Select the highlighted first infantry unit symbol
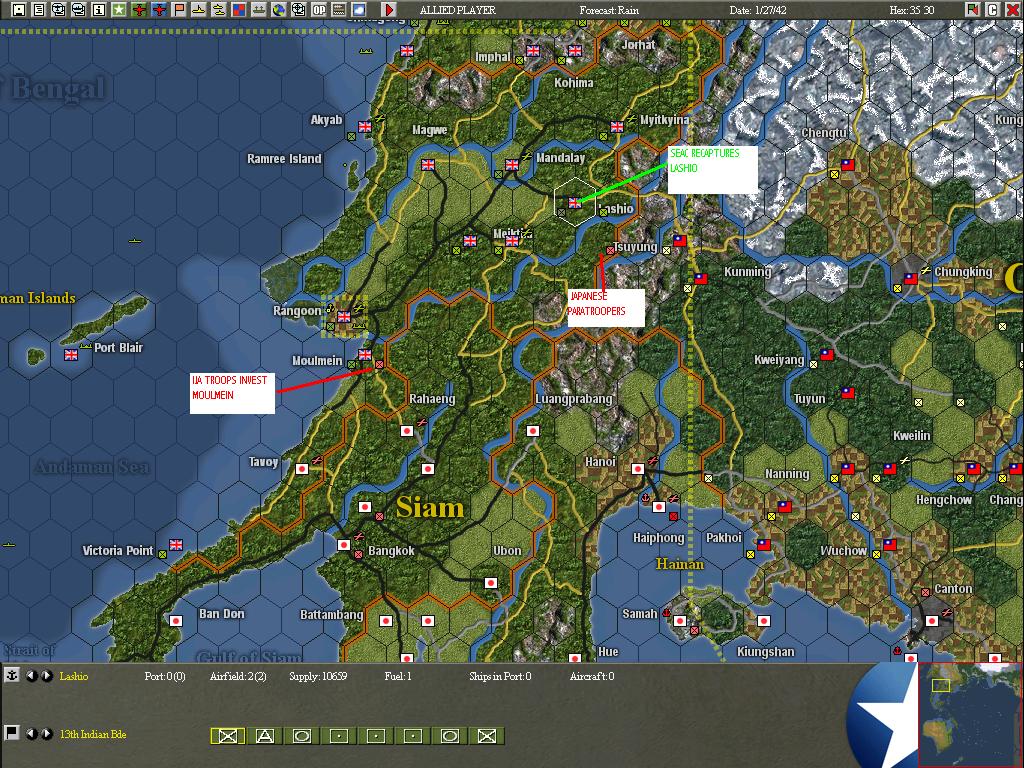 [228, 736]
